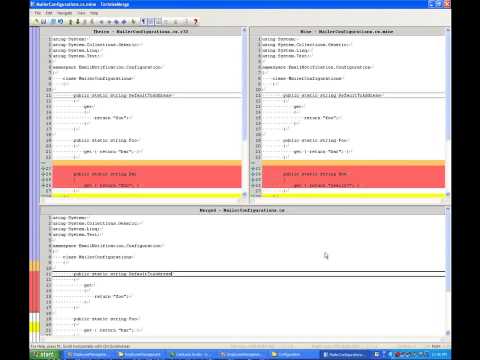
Task: Open the File menu
Action: [x=38, y=13]
